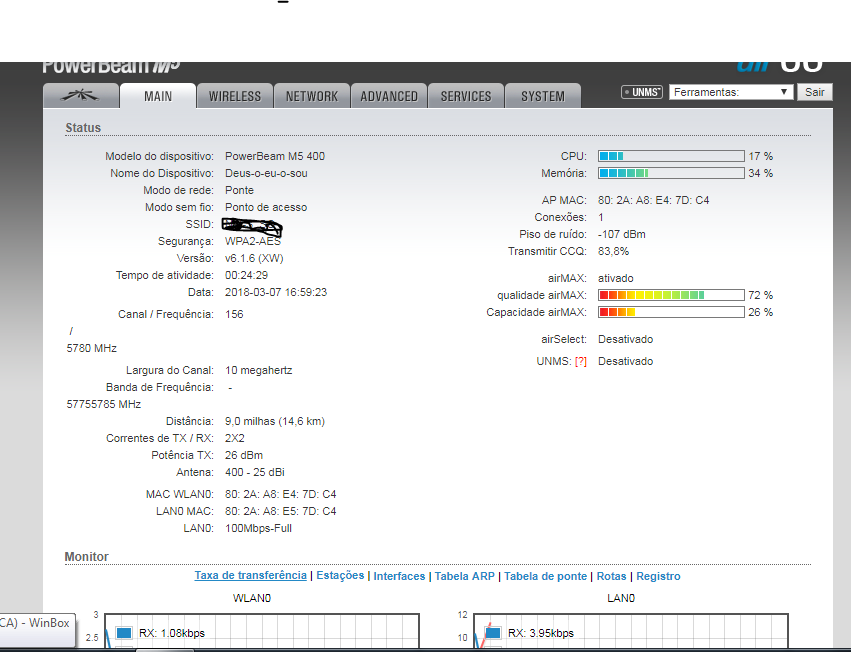The width and height of the screenshot is (851, 652).
Task: Click TX power value 26 dBm
Action: [244, 455]
